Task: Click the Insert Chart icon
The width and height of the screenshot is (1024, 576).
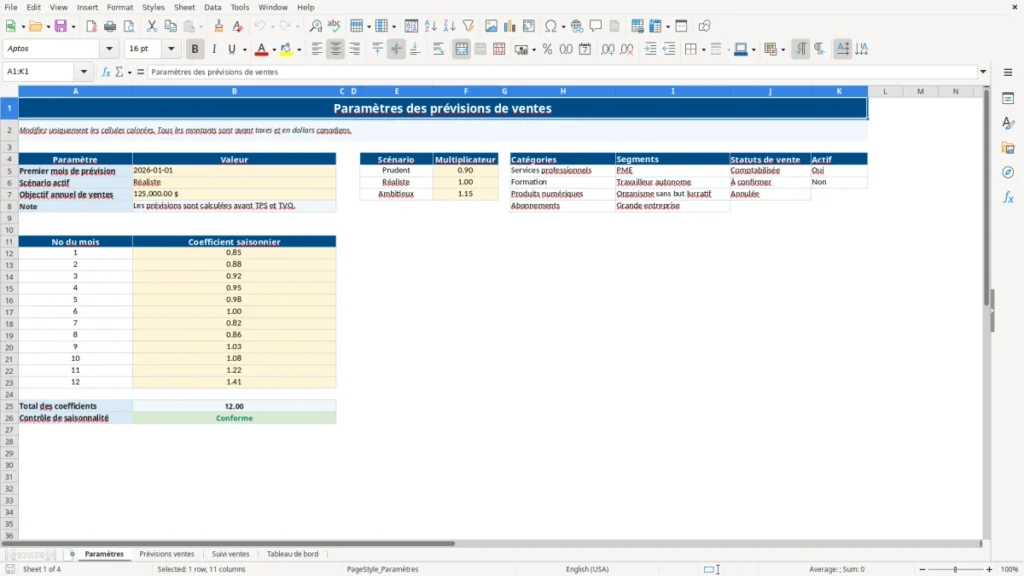Action: (509, 26)
